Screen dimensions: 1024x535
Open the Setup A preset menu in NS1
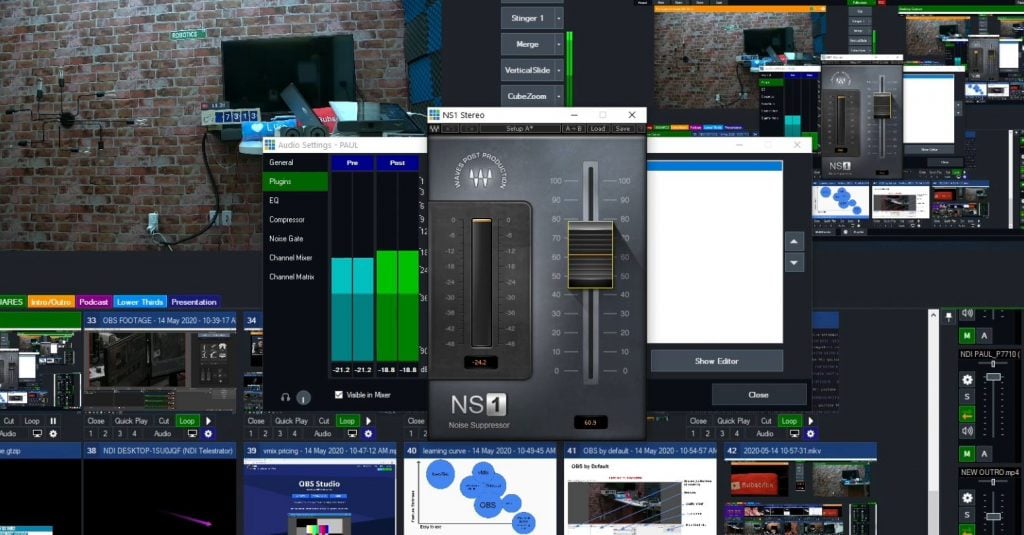[518, 129]
